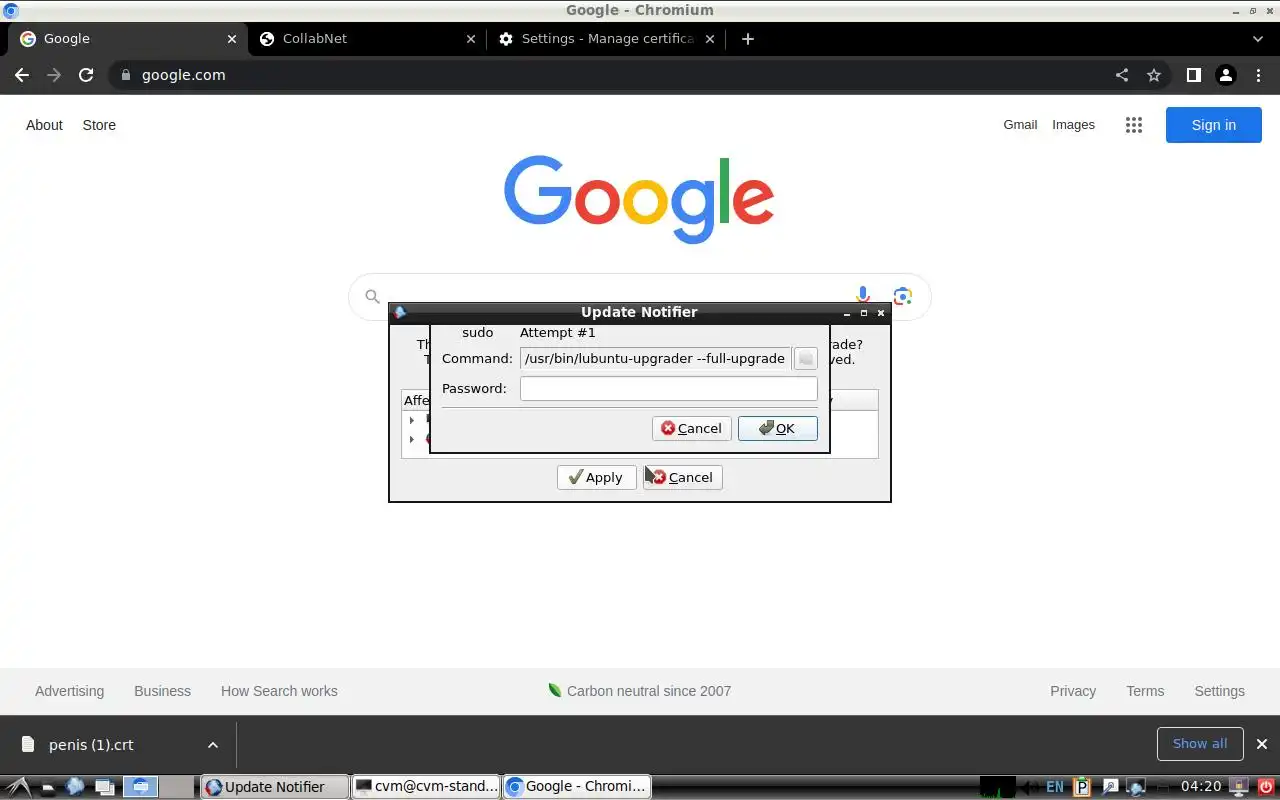
Task: Close the downloads bar
Action: [x=1262, y=744]
